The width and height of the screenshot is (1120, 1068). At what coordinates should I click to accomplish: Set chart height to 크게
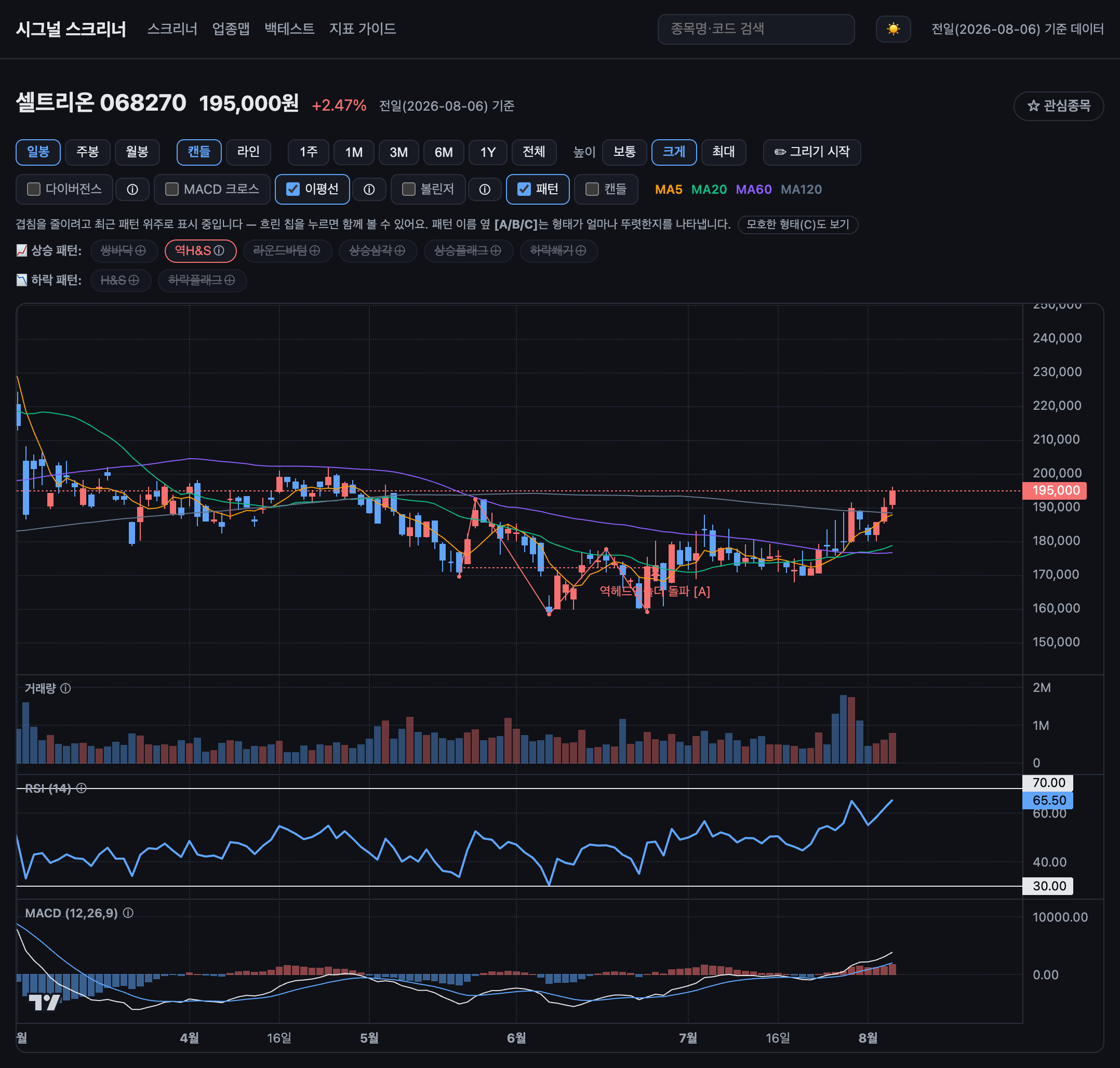(674, 152)
